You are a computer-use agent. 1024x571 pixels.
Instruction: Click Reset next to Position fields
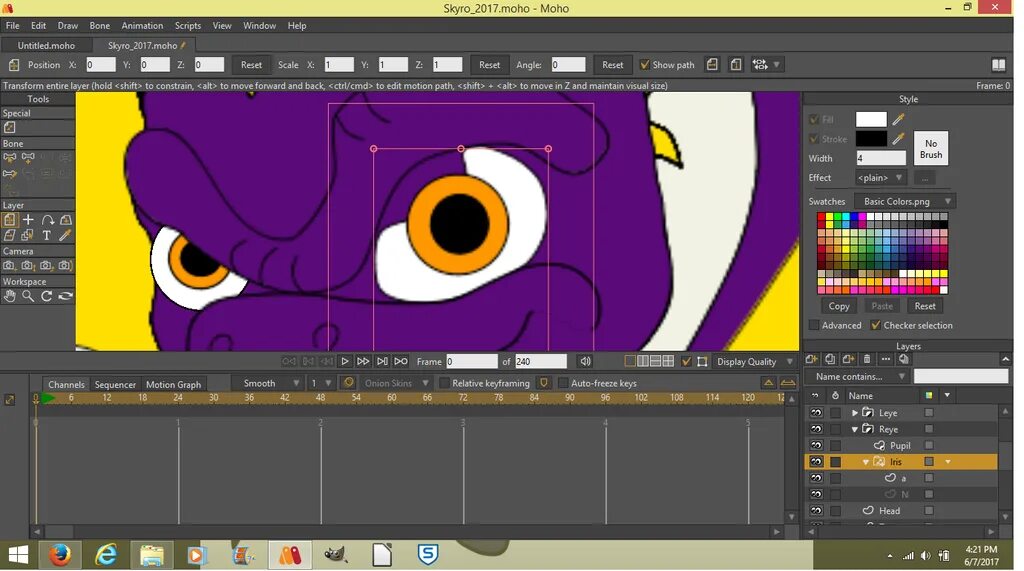pos(251,65)
